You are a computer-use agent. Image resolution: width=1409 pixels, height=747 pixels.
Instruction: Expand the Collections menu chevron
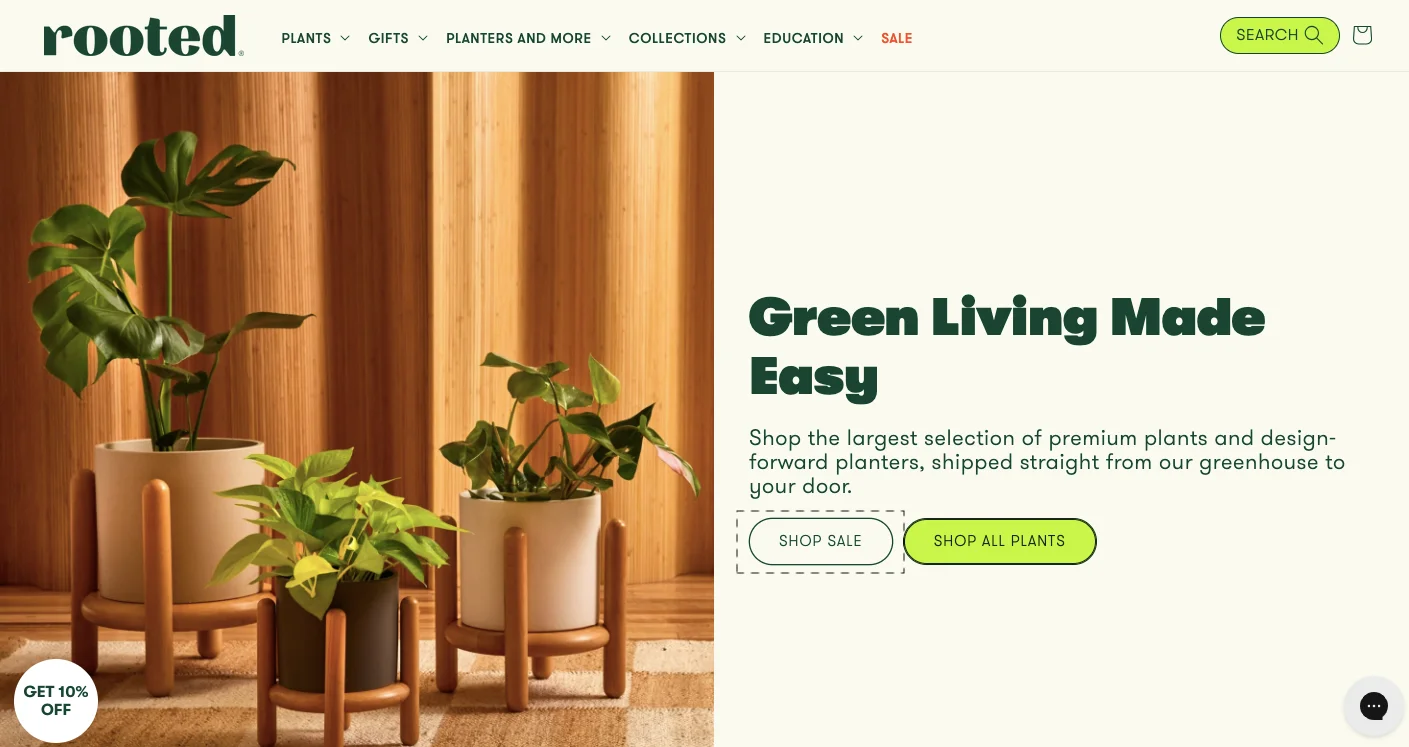coord(741,38)
